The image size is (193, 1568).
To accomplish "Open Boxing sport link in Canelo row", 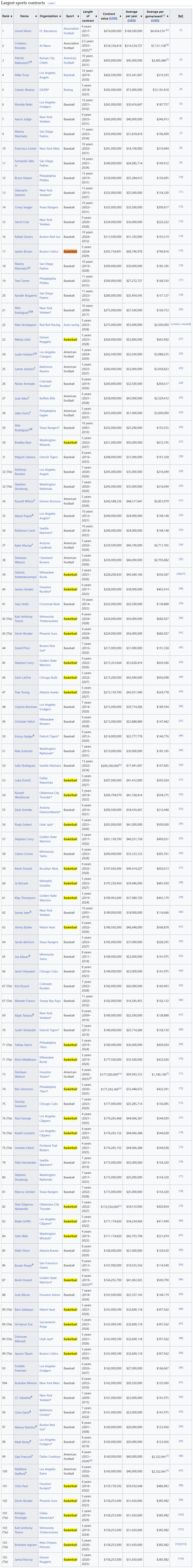I will coord(68,89).
